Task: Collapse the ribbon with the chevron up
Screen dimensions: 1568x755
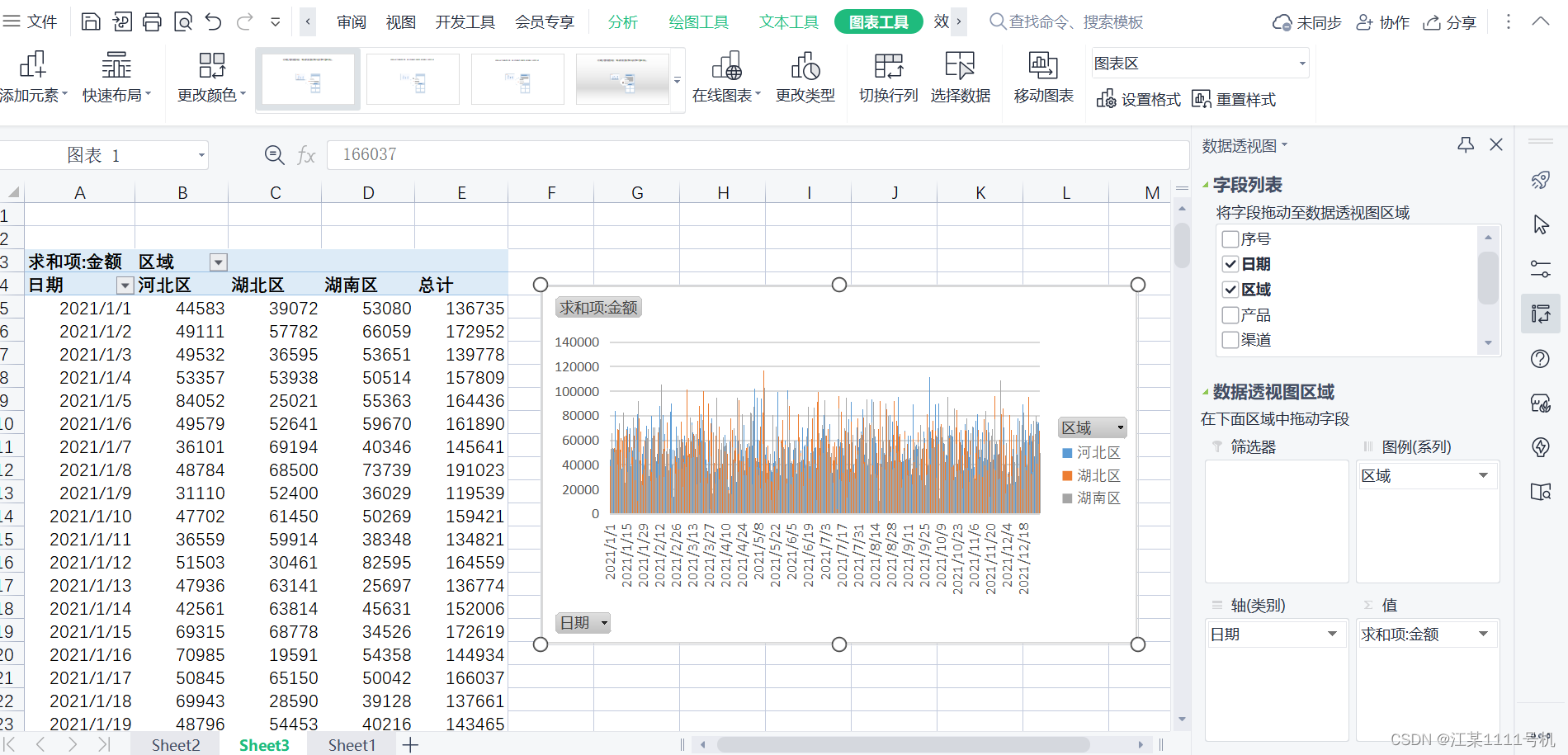Action: (1541, 21)
